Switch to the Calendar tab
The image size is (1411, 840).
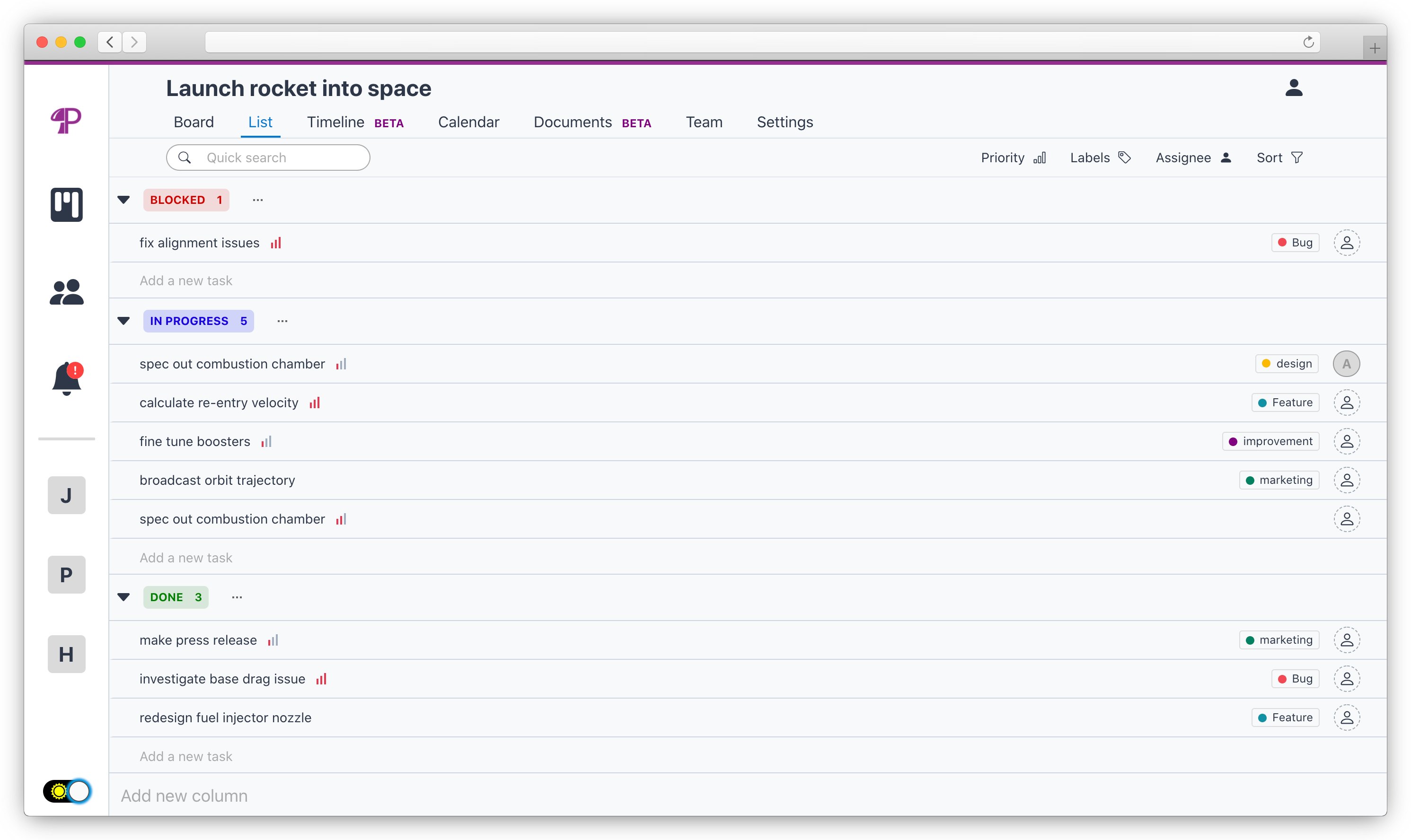point(468,122)
